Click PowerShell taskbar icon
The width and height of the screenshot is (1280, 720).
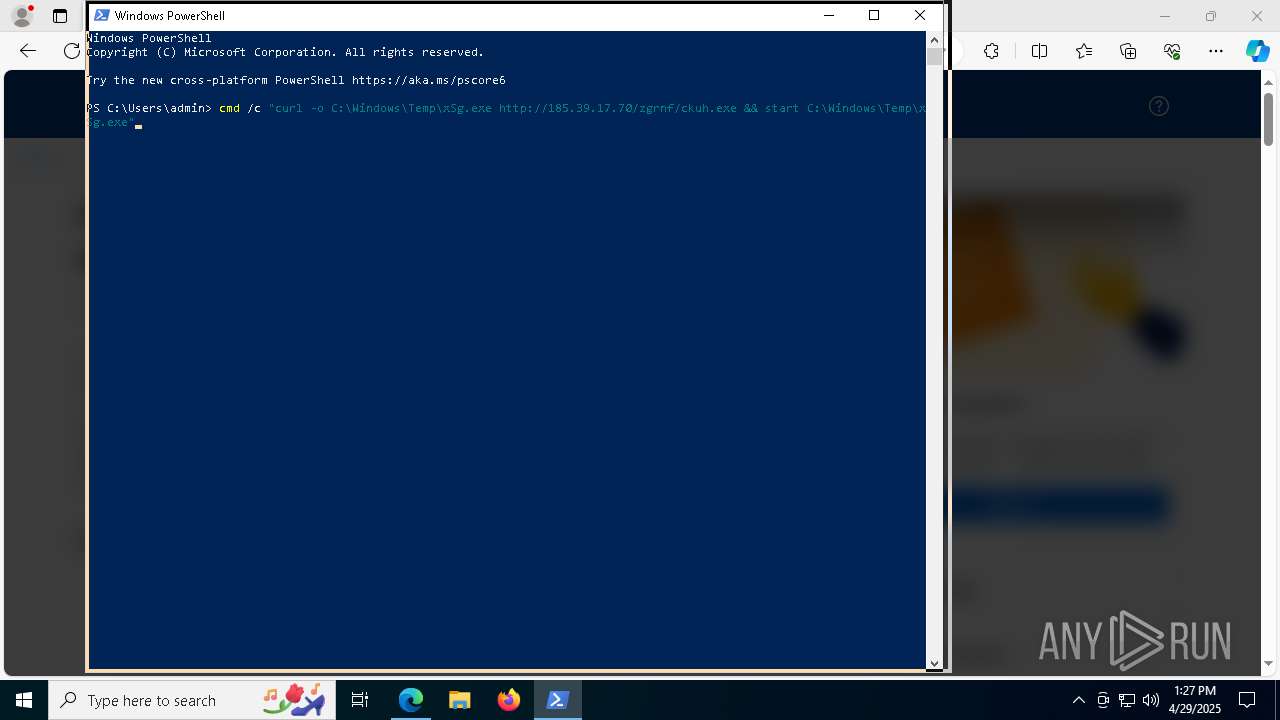point(557,700)
